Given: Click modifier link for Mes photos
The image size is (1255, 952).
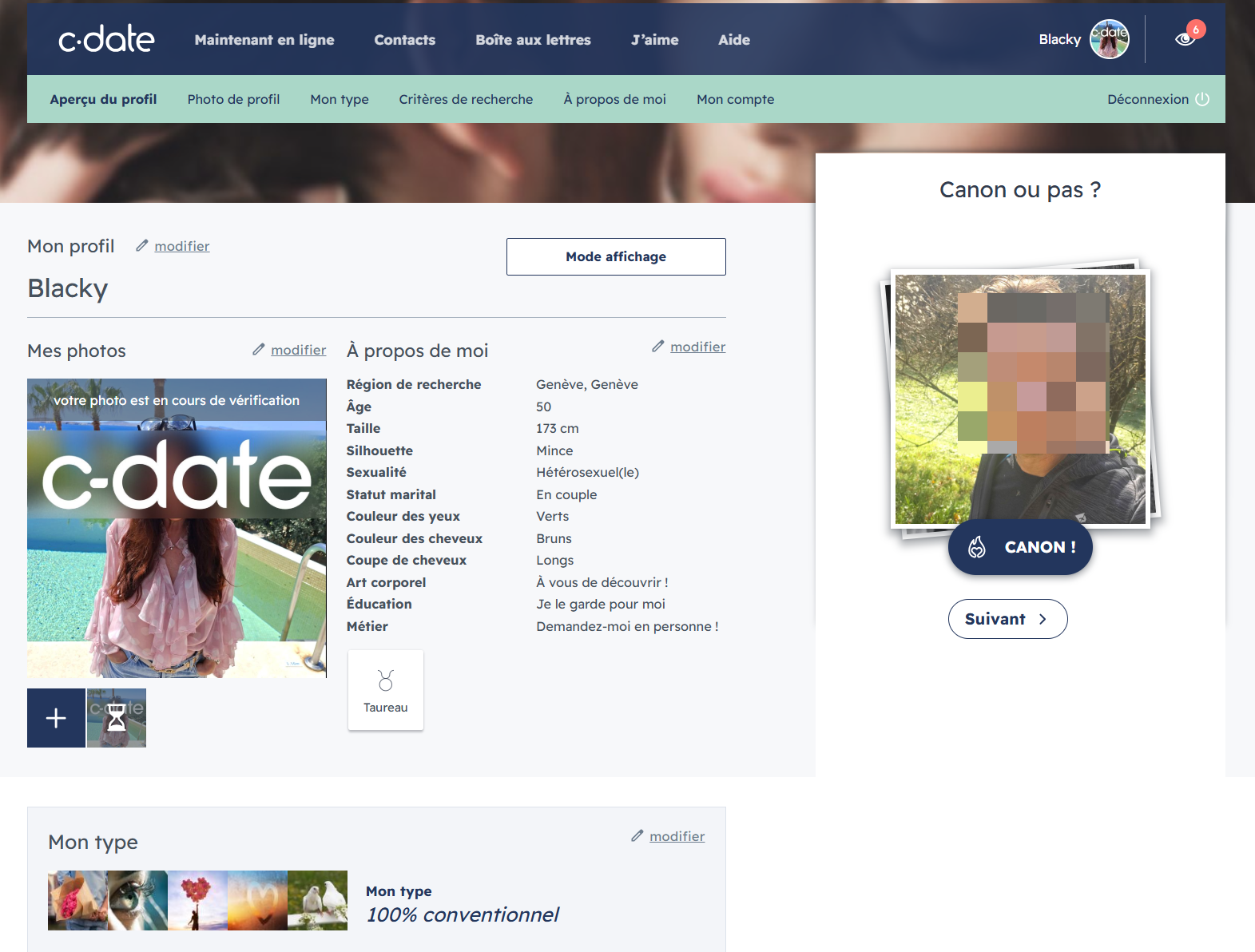Looking at the screenshot, I should tap(299, 350).
